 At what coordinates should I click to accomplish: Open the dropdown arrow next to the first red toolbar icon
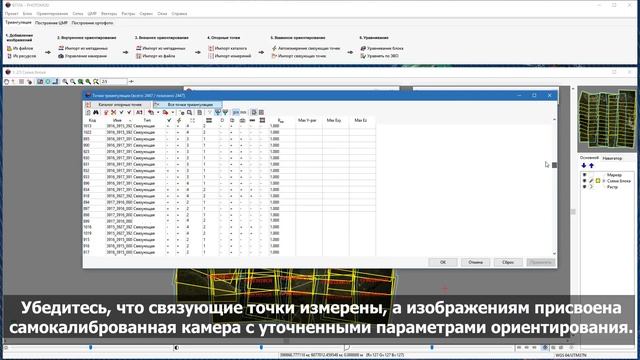click(x=158, y=112)
